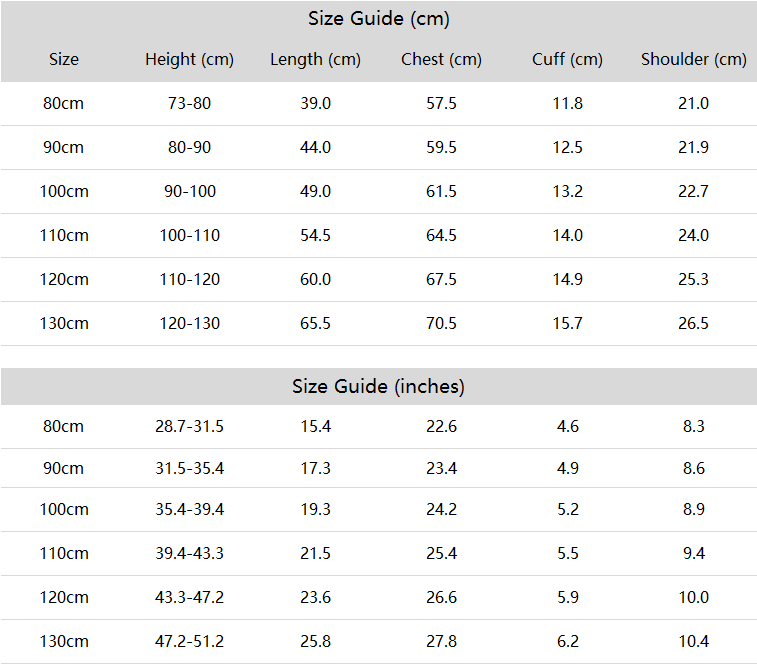Image resolution: width=757 pixels, height=664 pixels.
Task: Select the Chest (cm) column header
Action: pyautogui.click(x=441, y=59)
